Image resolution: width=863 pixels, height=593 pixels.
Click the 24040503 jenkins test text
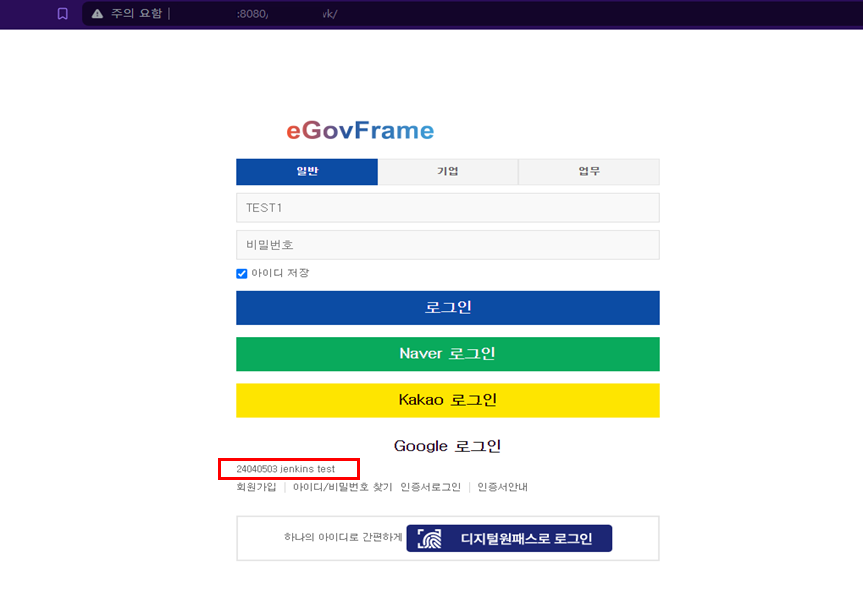coord(286,469)
